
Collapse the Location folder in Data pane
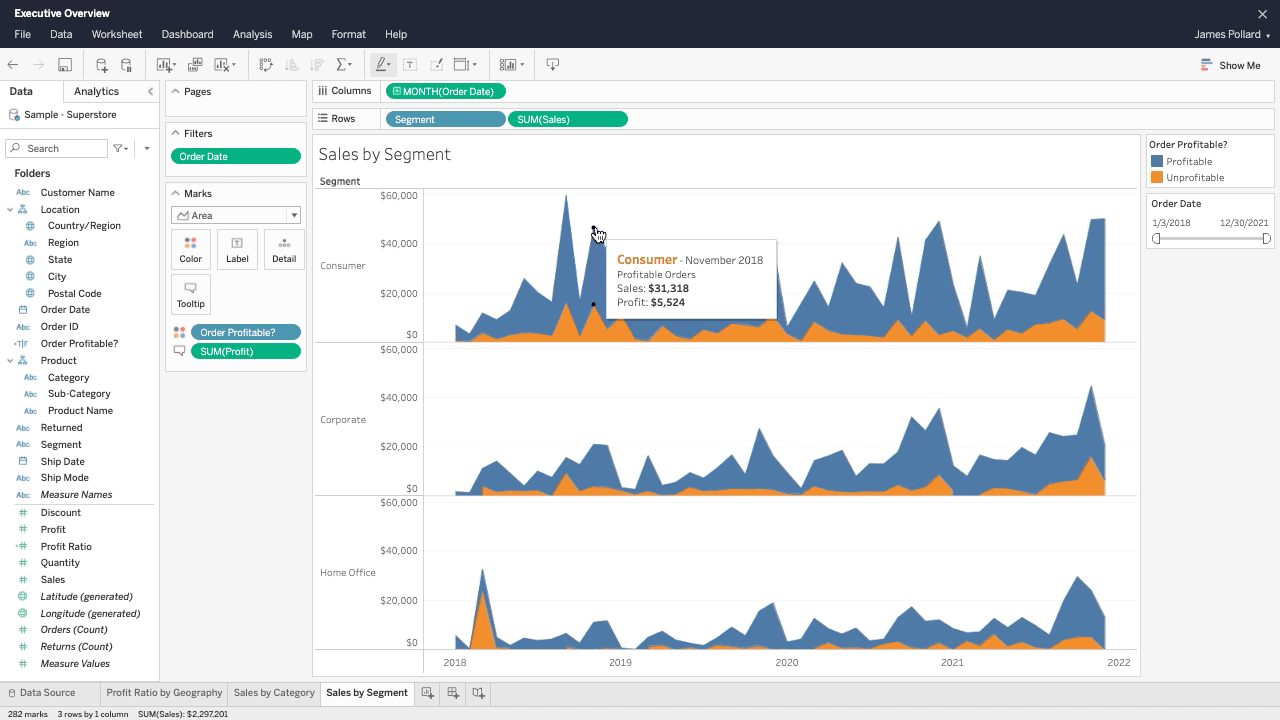[x=10, y=210]
